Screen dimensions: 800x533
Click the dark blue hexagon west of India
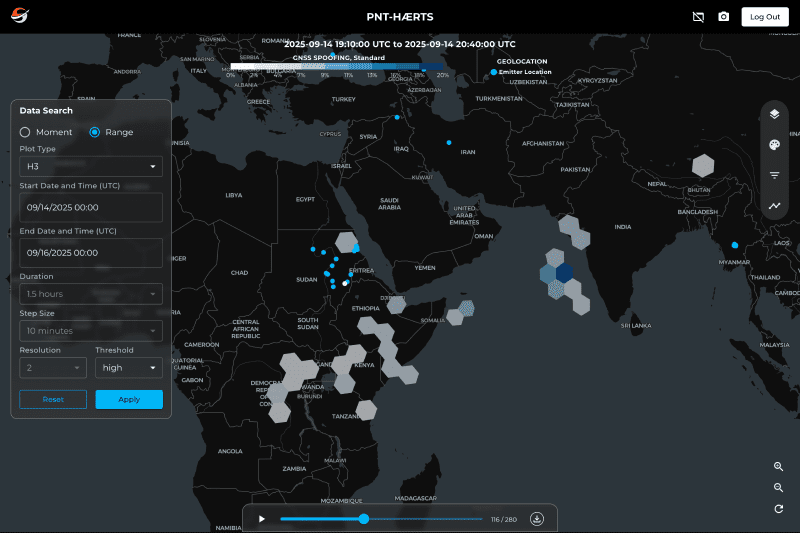564,273
